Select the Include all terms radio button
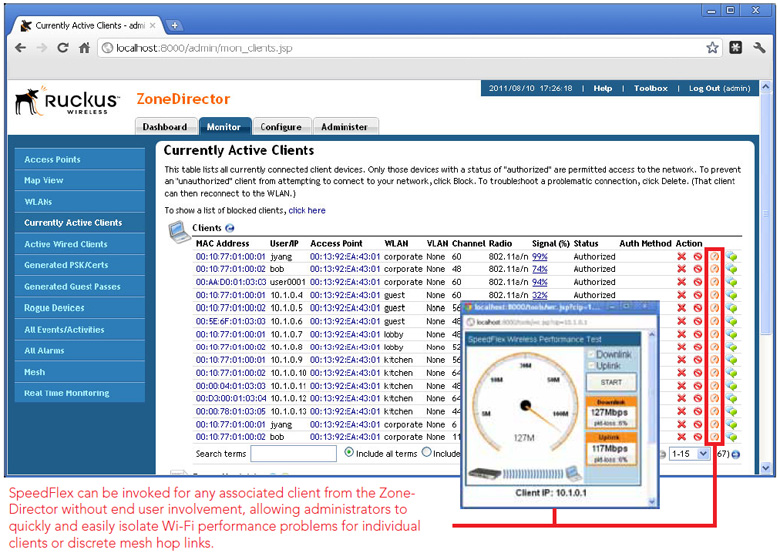The image size is (780, 553). click(349, 453)
